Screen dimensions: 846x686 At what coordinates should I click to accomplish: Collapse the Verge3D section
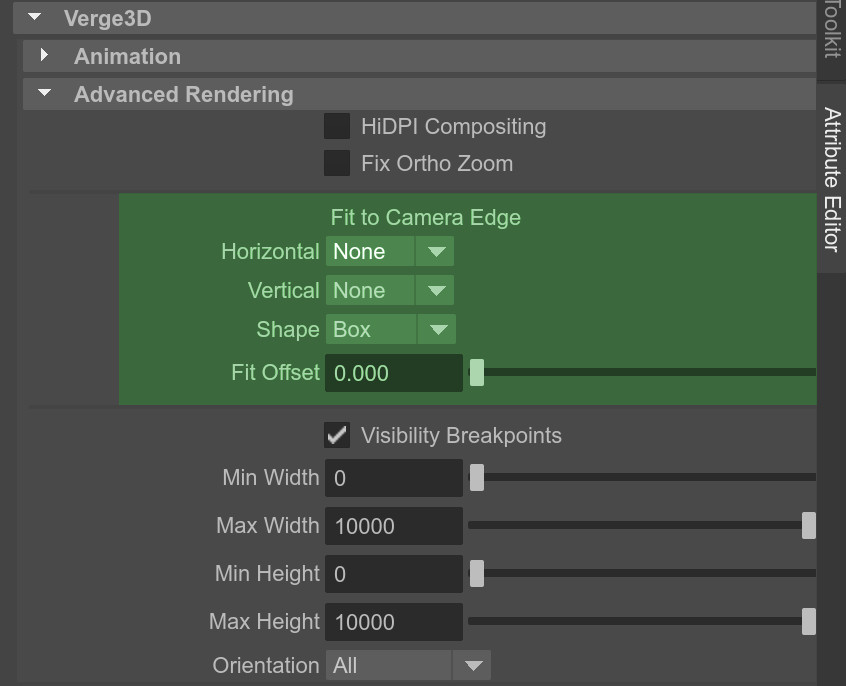[x=35, y=17]
